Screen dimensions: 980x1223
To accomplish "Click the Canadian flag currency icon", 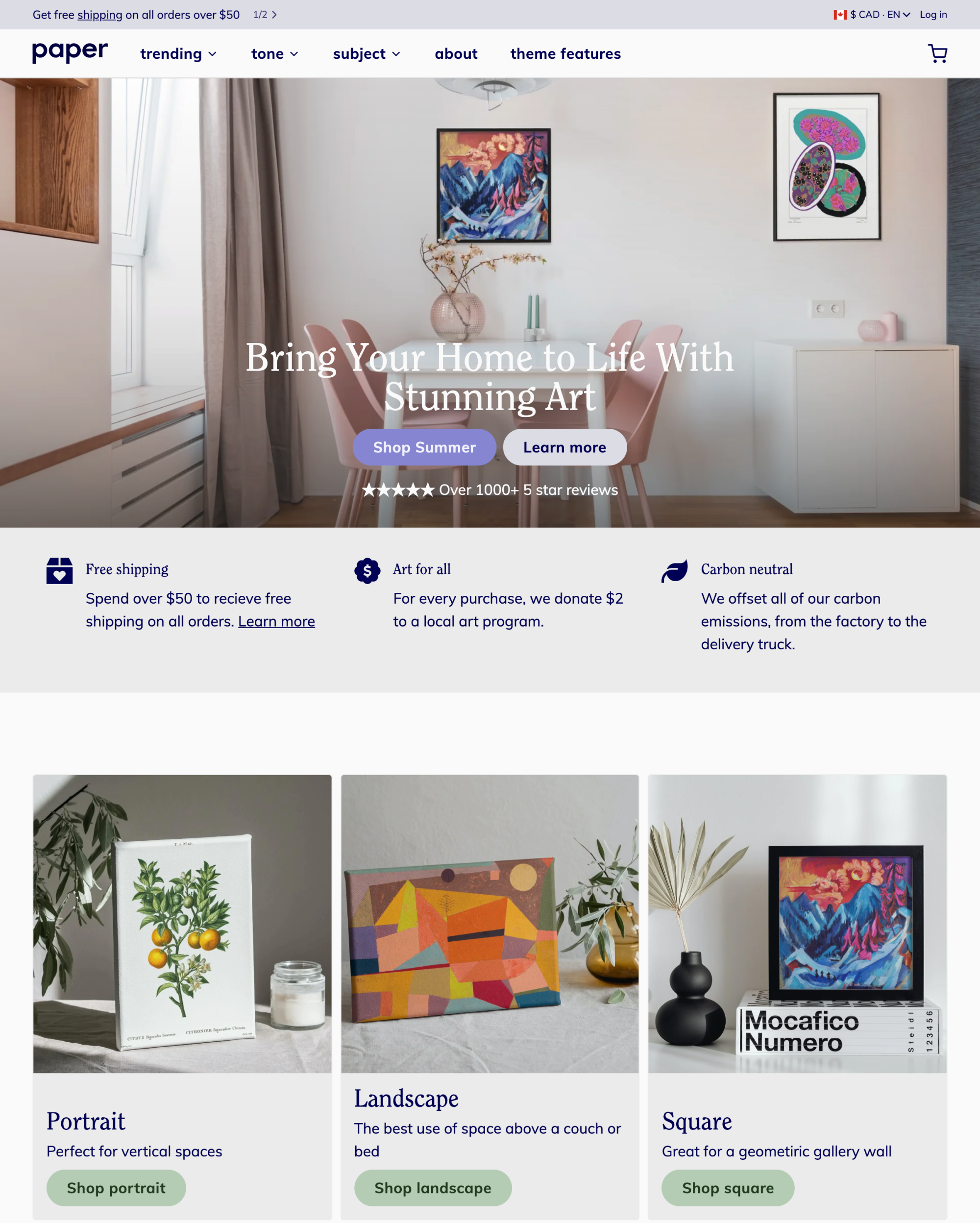I will click(x=841, y=14).
